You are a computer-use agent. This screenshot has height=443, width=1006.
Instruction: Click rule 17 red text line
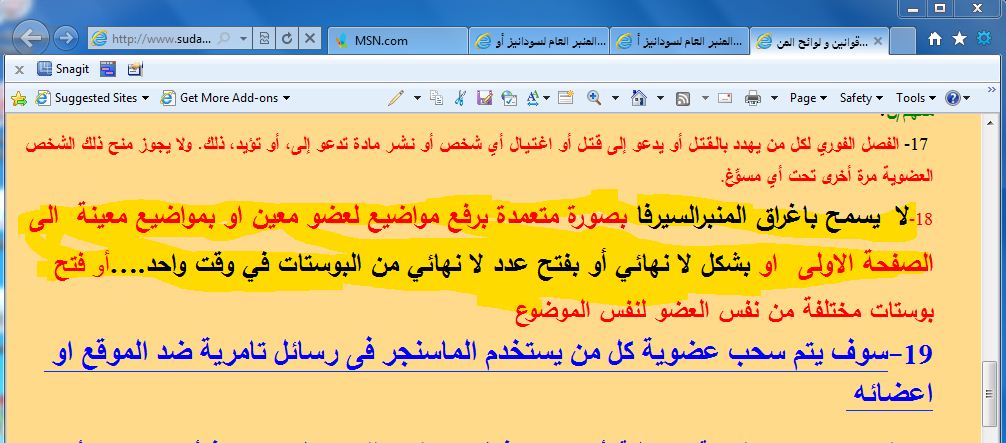point(475,145)
